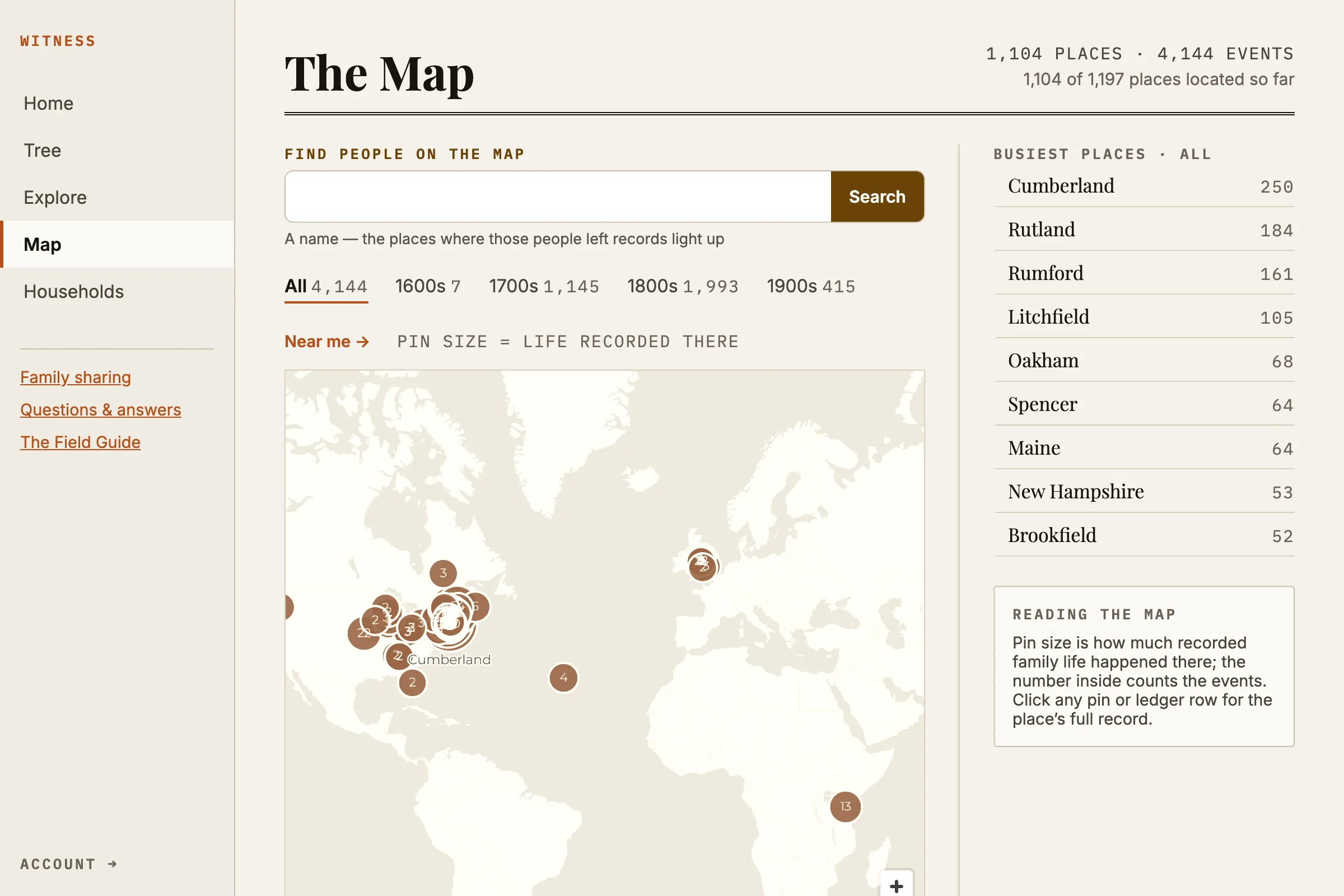Select Rumford in busiest places

(1144, 273)
